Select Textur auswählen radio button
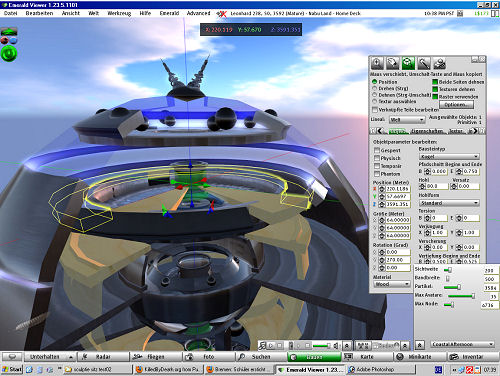 tap(374, 101)
